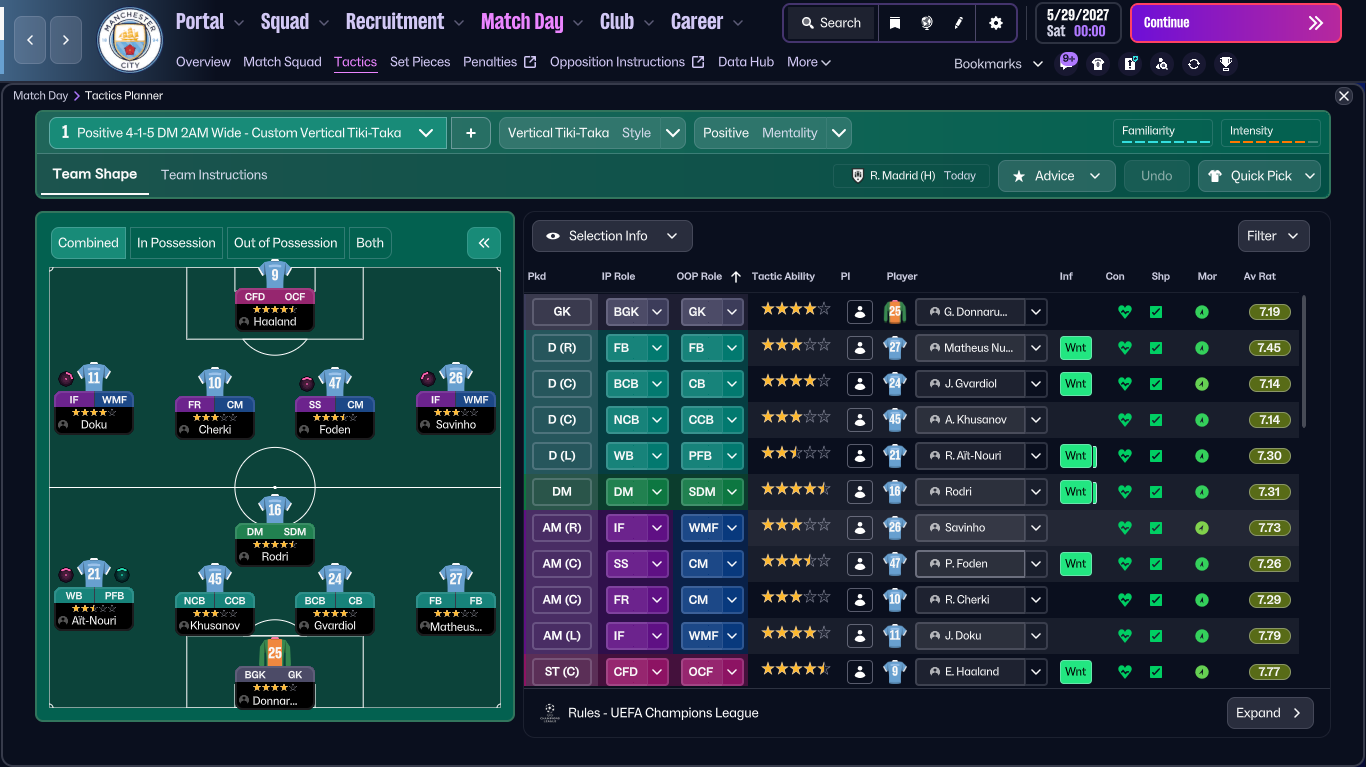The image size is (1366, 767).
Task: Open Positive Mentality dropdown
Action: coord(772,133)
